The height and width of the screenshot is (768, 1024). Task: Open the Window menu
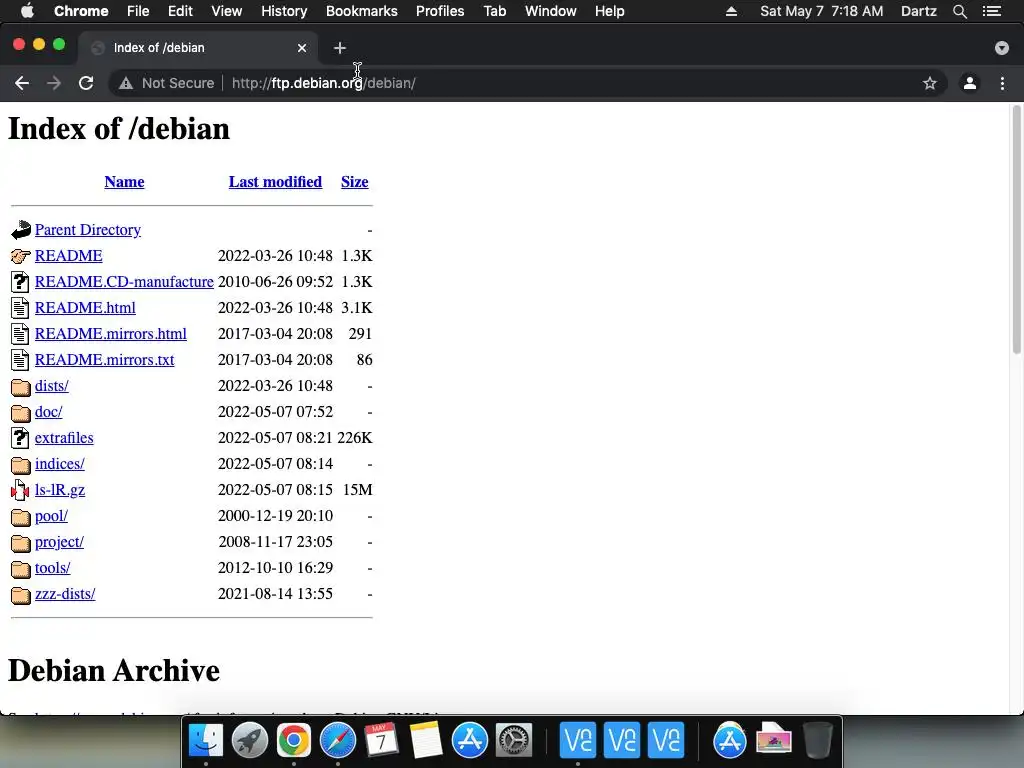point(551,11)
